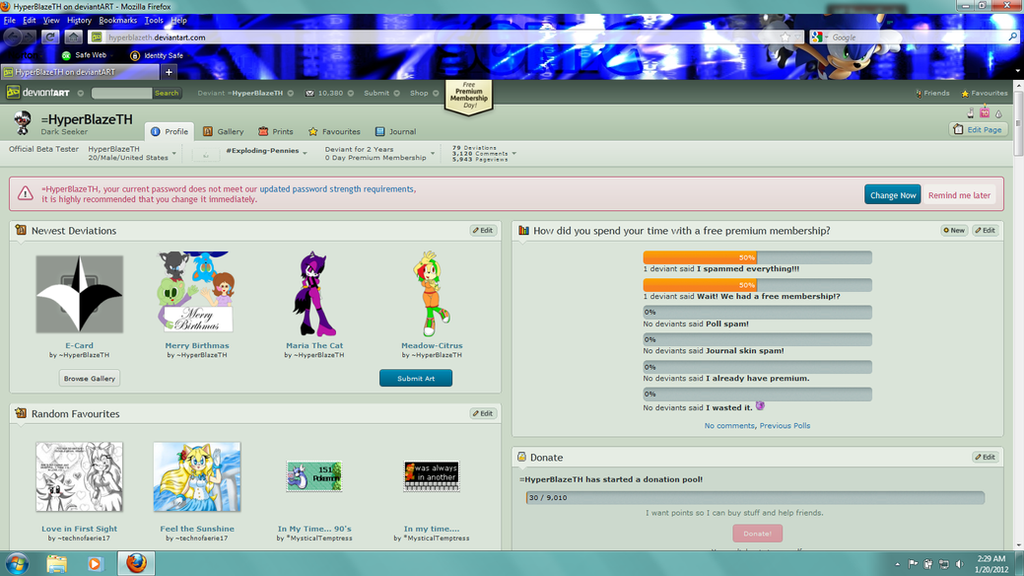Viewport: 1024px width, 576px height.
Task: Click the Browse Gallery button
Action: click(89, 378)
